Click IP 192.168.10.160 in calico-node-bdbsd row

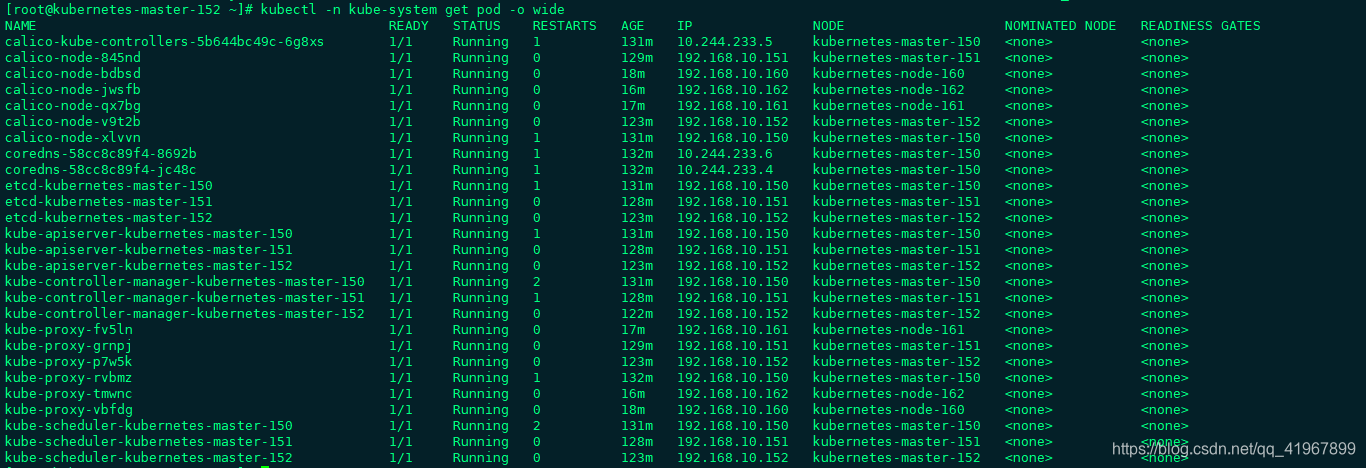click(x=733, y=73)
